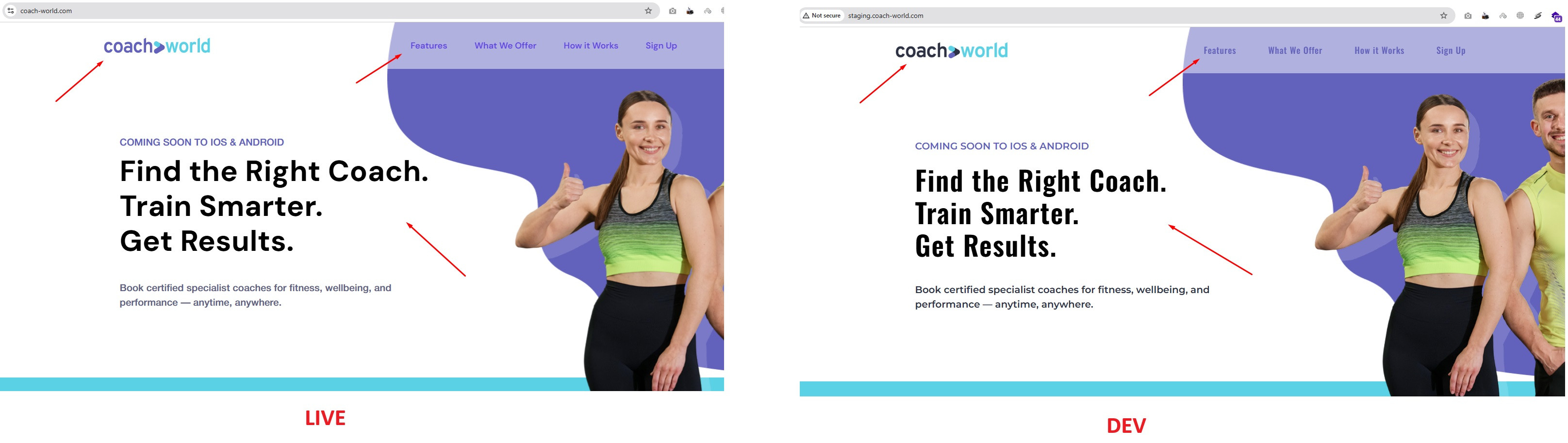Click the coffee cup extension icon in the staging browser
Image resolution: width=1568 pixels, height=443 pixels.
(x=1485, y=16)
